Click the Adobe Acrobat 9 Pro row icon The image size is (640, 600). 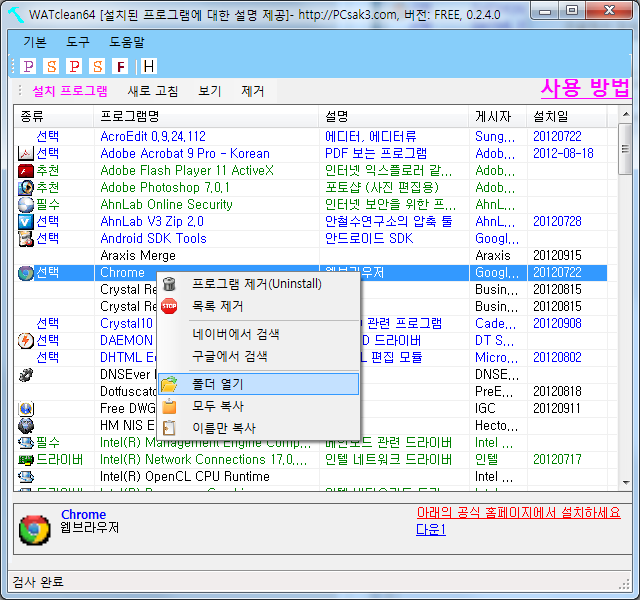point(26,153)
